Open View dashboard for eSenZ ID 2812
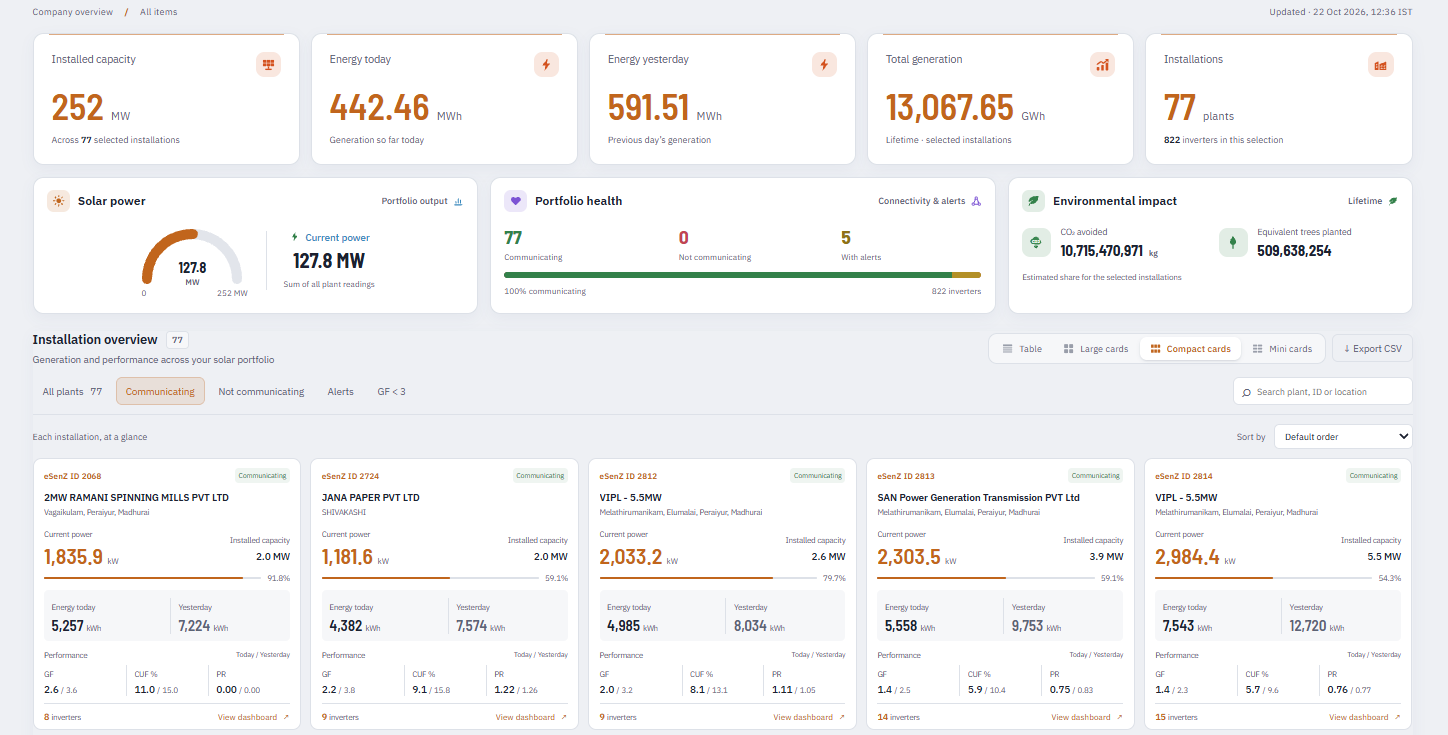This screenshot has width=1448, height=735. 809,717
